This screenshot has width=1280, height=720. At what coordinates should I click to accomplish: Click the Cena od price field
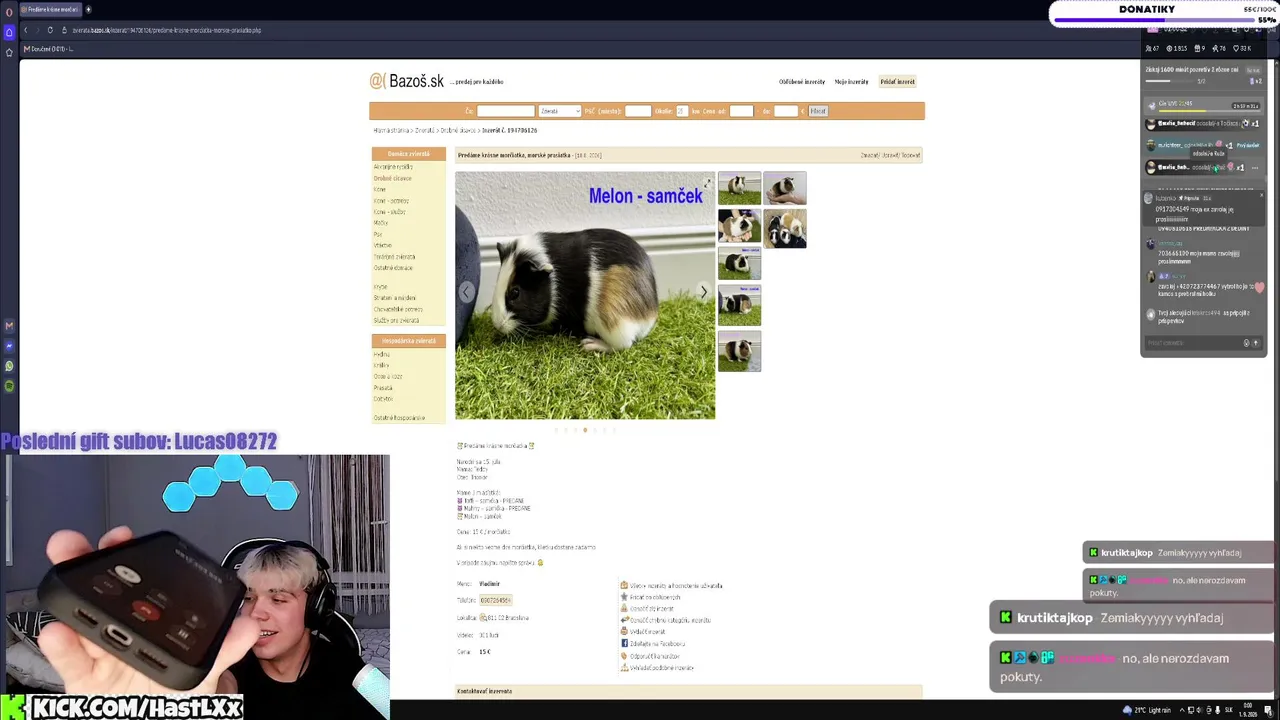tap(741, 111)
